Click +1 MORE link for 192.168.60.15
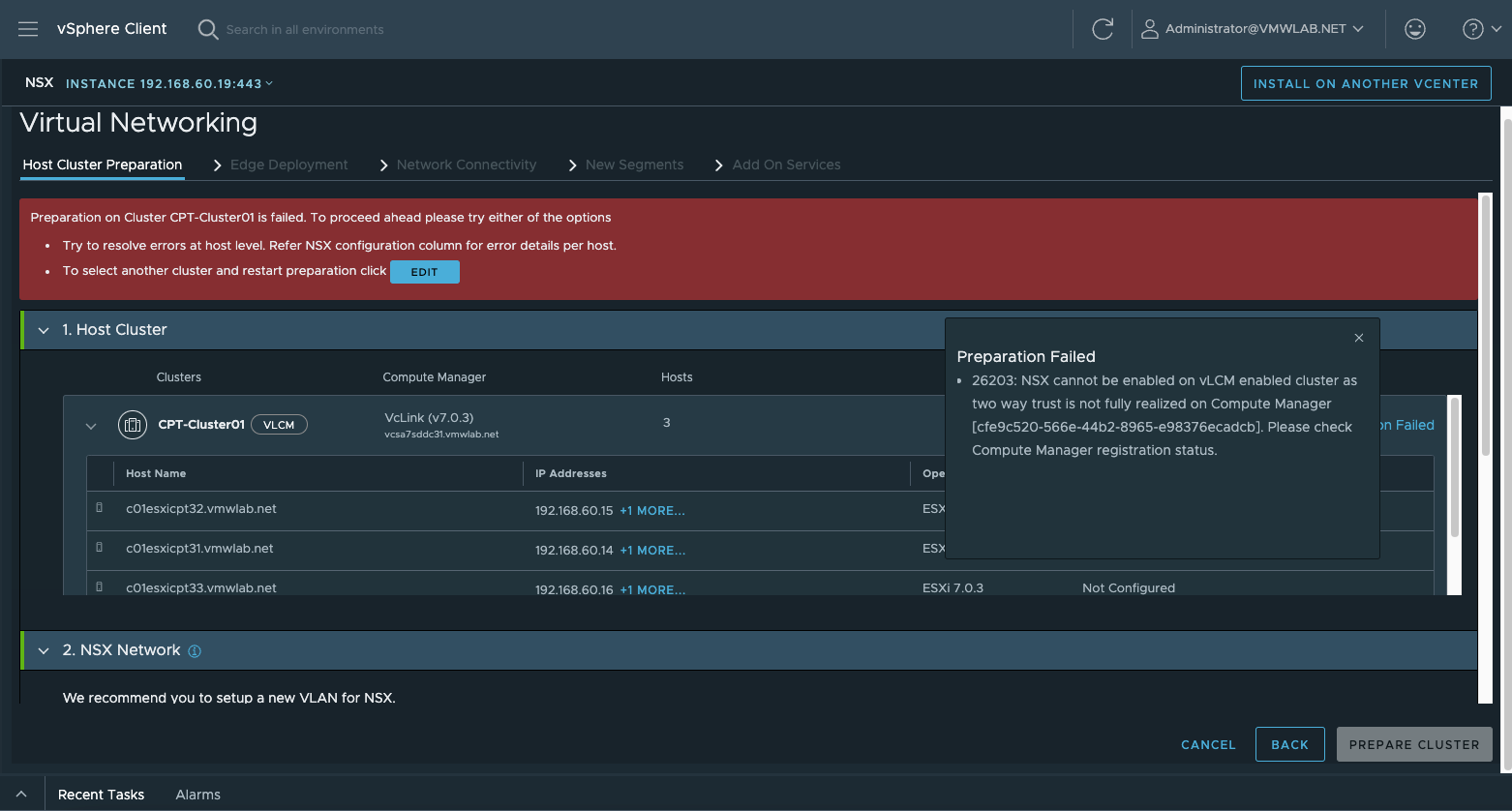Image resolution: width=1512 pixels, height=811 pixels. [652, 511]
